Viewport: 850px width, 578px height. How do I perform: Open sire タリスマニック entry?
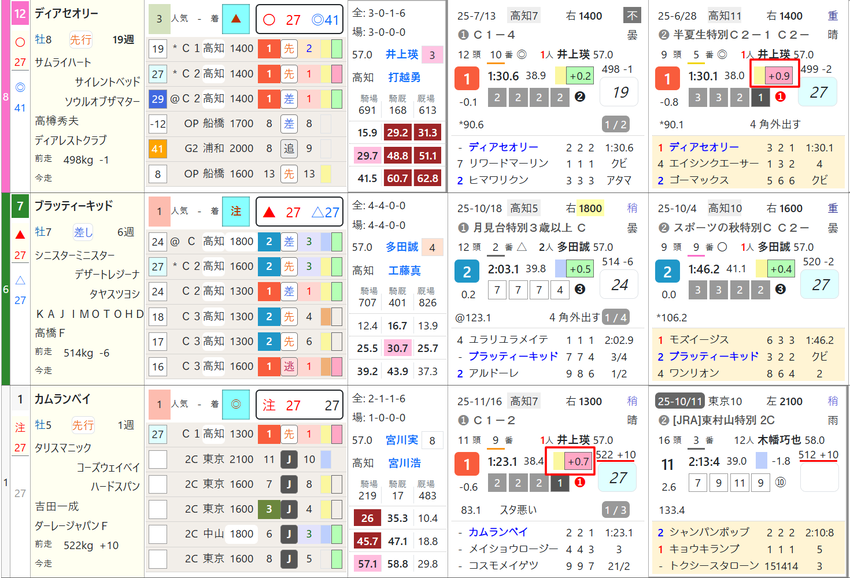pos(63,448)
